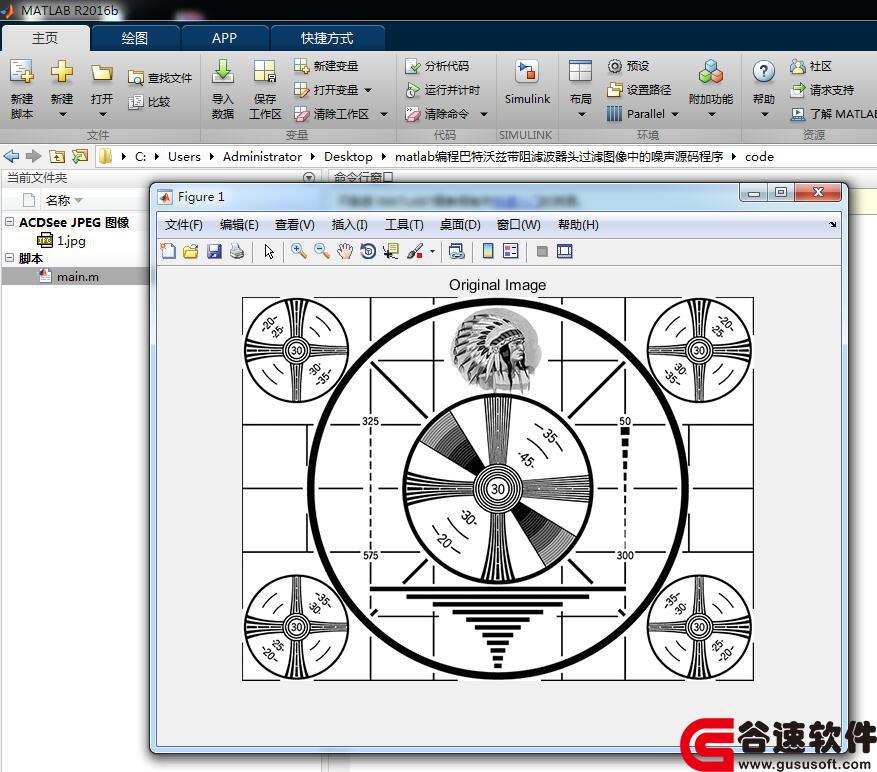This screenshot has height=772, width=877.
Task: Click the Community (社区) icon
Action: click(798, 66)
